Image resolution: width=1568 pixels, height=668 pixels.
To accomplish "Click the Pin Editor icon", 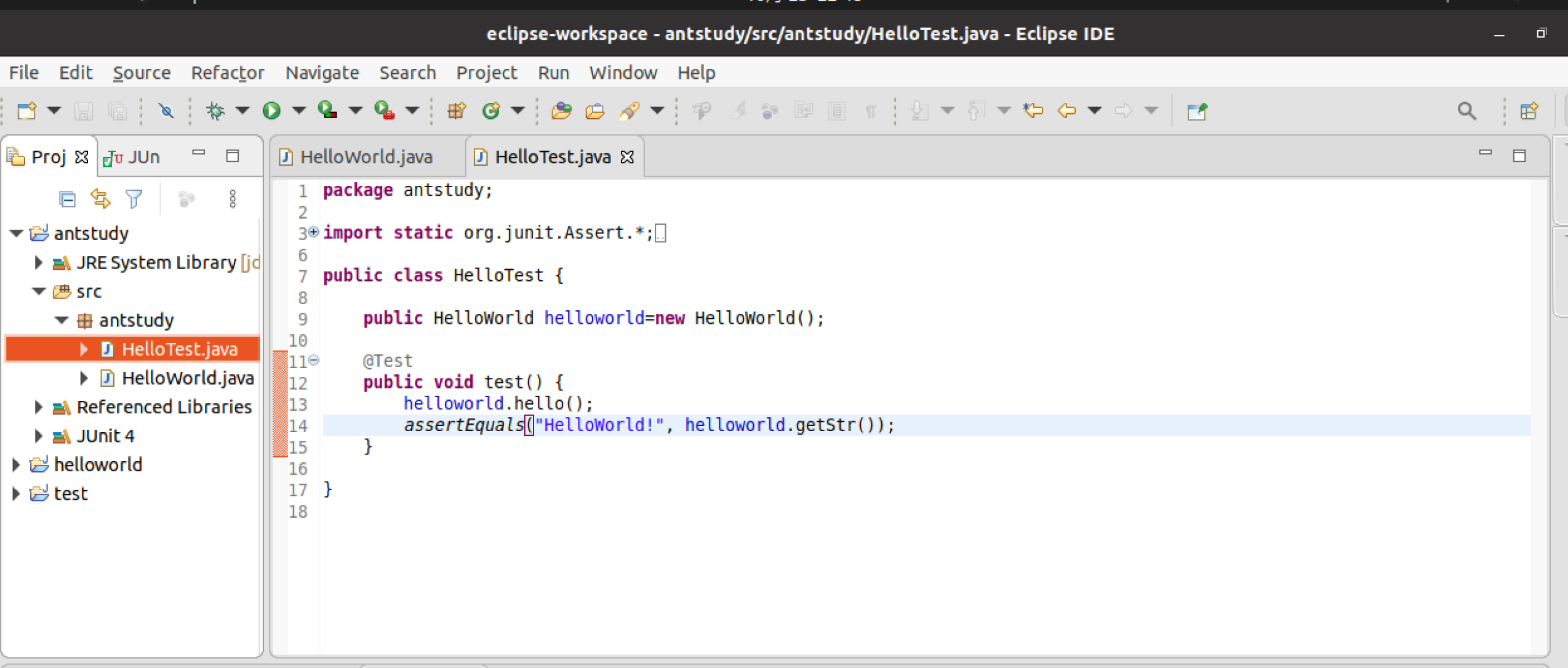I will (x=1197, y=111).
